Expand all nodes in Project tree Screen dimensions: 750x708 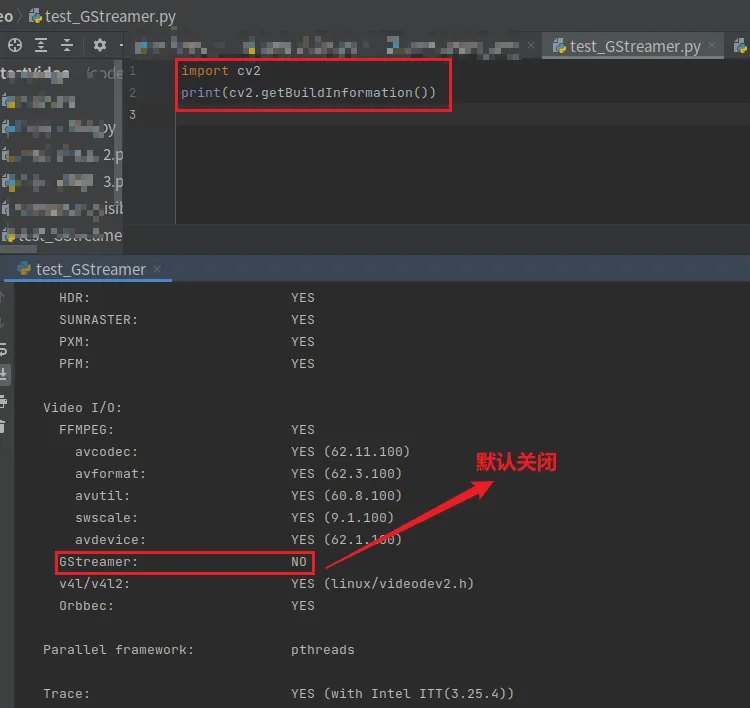pyautogui.click(x=41, y=45)
